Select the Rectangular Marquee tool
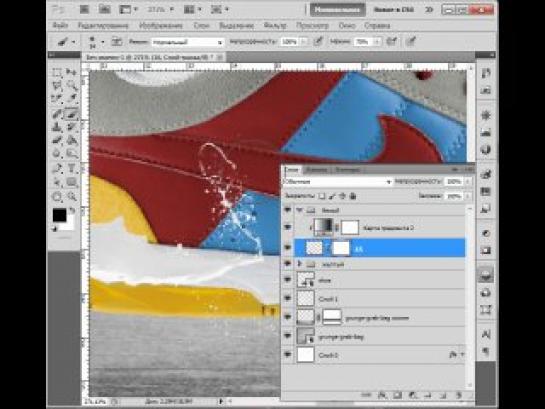545x409 pixels. [x=57, y=72]
